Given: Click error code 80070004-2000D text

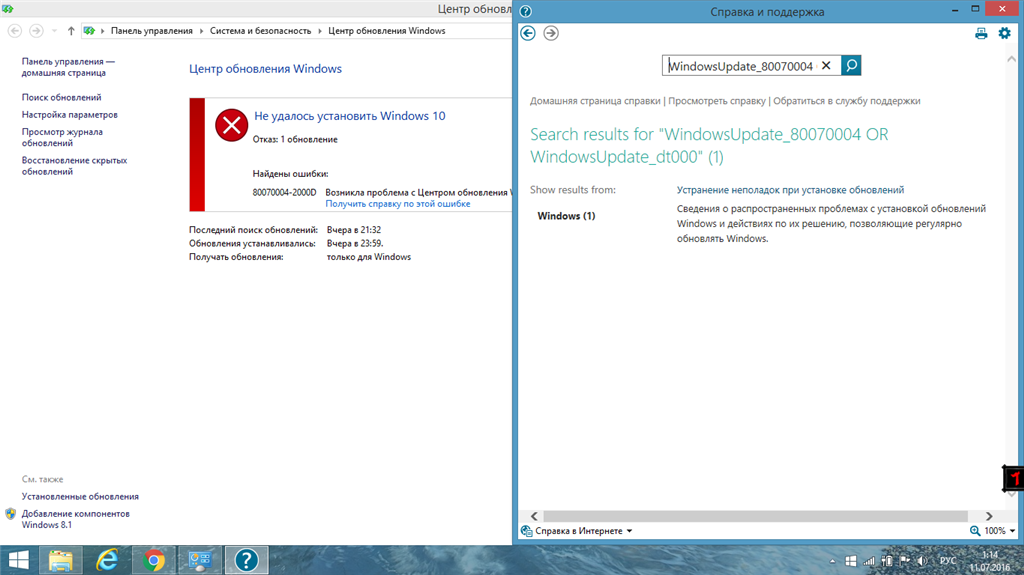Looking at the screenshot, I should 284,193.
